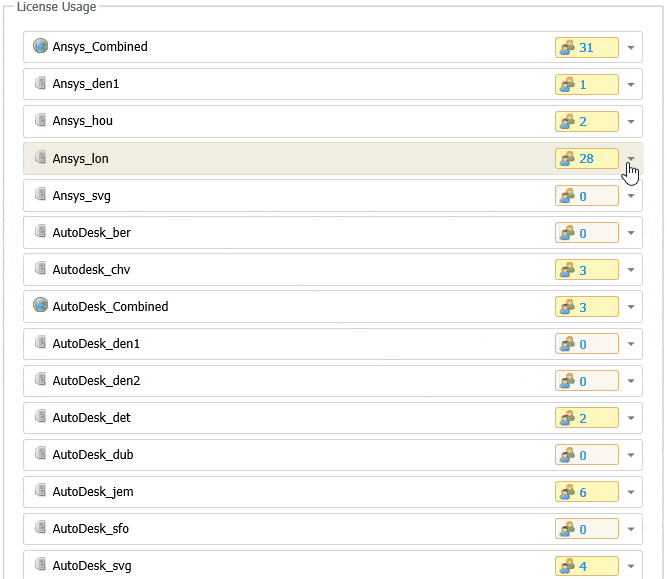The image size is (667, 579).
Task: Open the 1 user badge for Ansys_den1
Action: [587, 84]
